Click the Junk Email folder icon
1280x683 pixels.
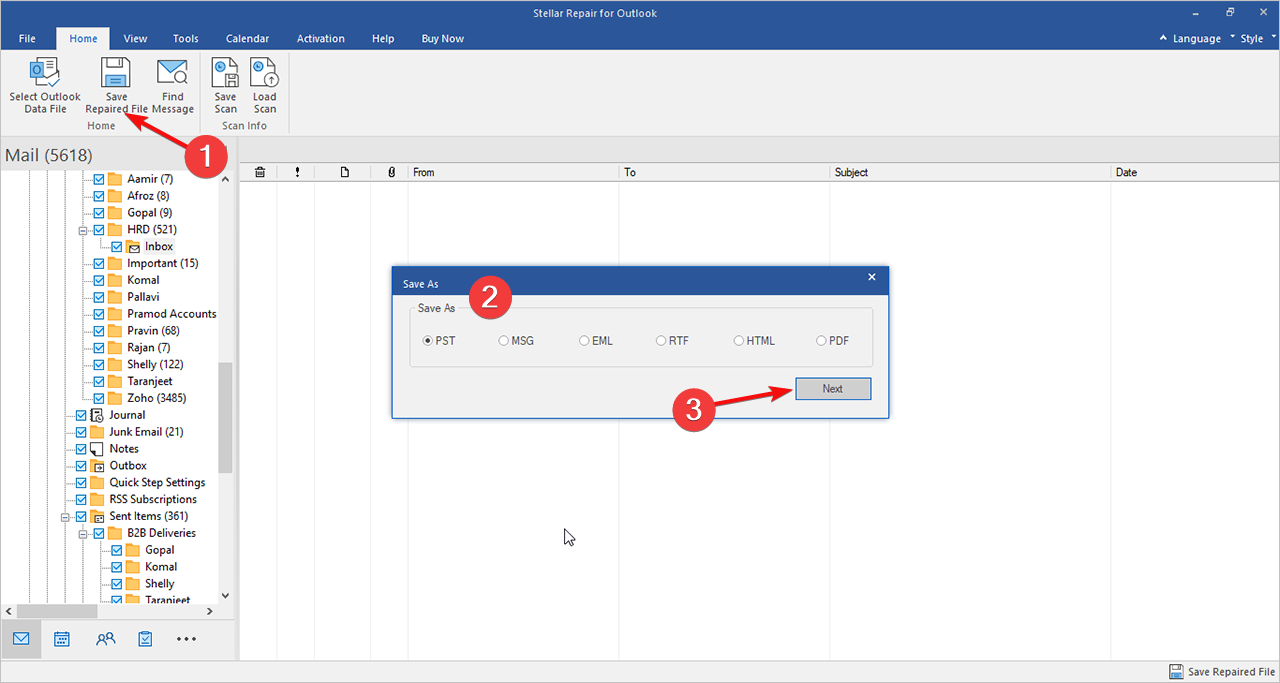pyautogui.click(x=97, y=432)
